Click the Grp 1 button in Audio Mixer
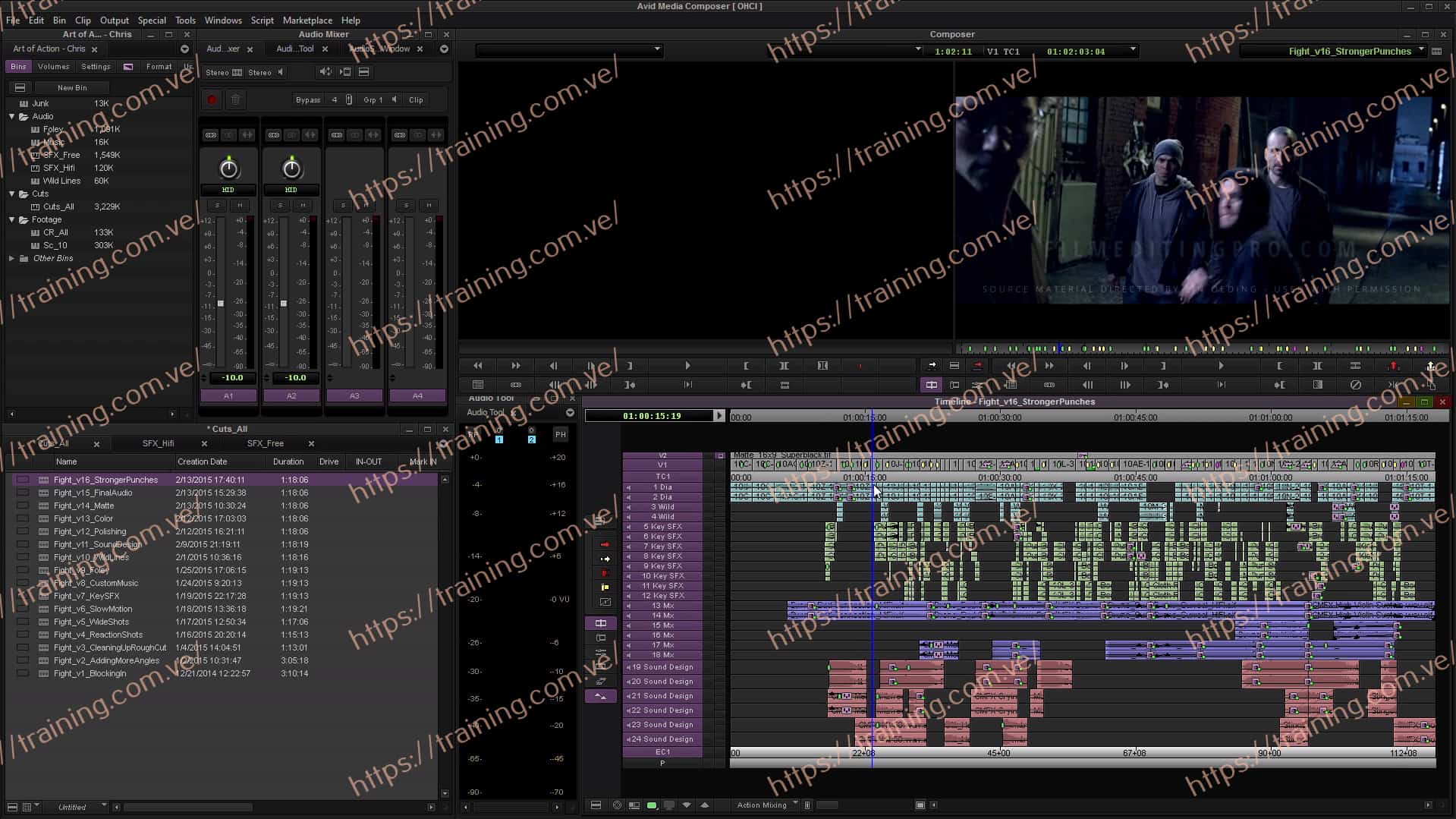 click(373, 99)
